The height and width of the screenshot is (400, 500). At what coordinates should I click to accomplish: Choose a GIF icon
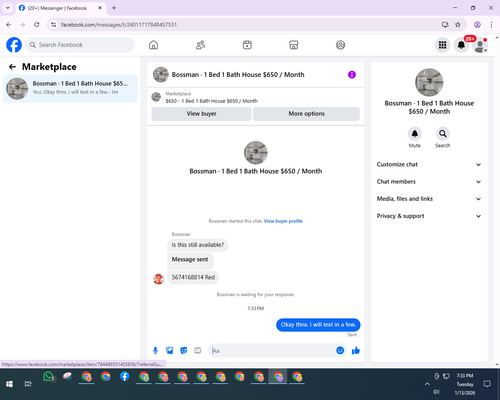click(198, 350)
